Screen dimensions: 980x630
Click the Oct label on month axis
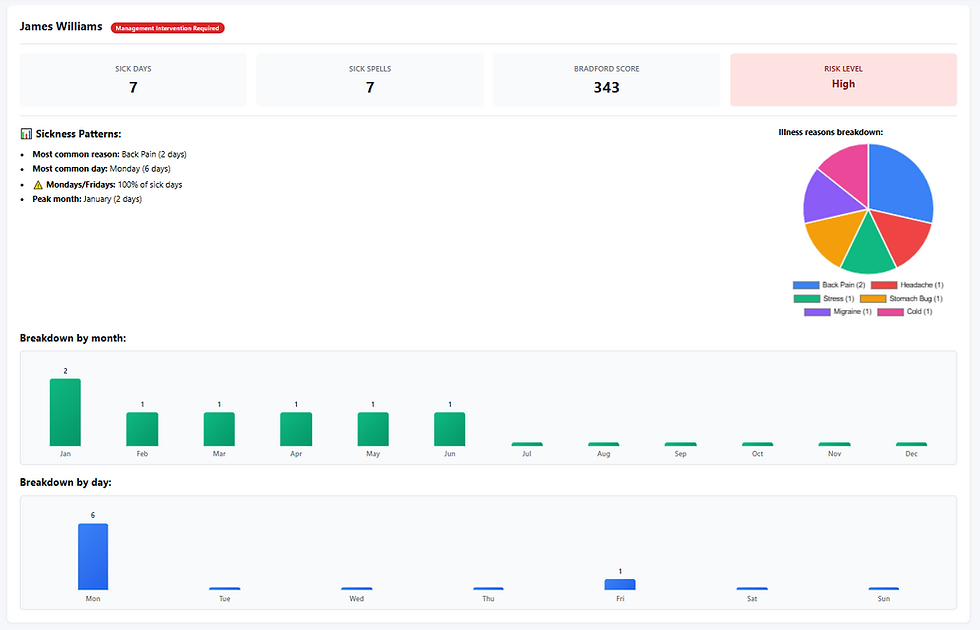click(x=758, y=454)
